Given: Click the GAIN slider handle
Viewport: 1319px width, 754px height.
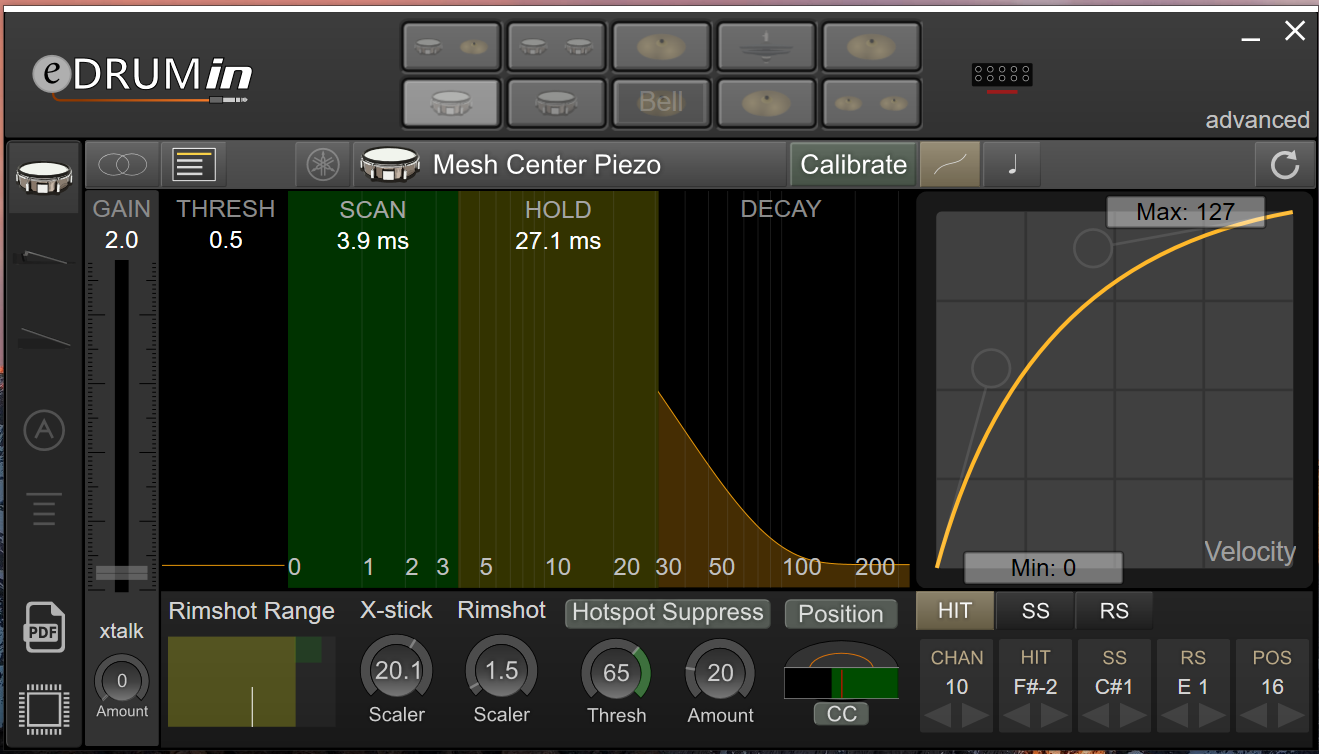Looking at the screenshot, I should point(122,573).
